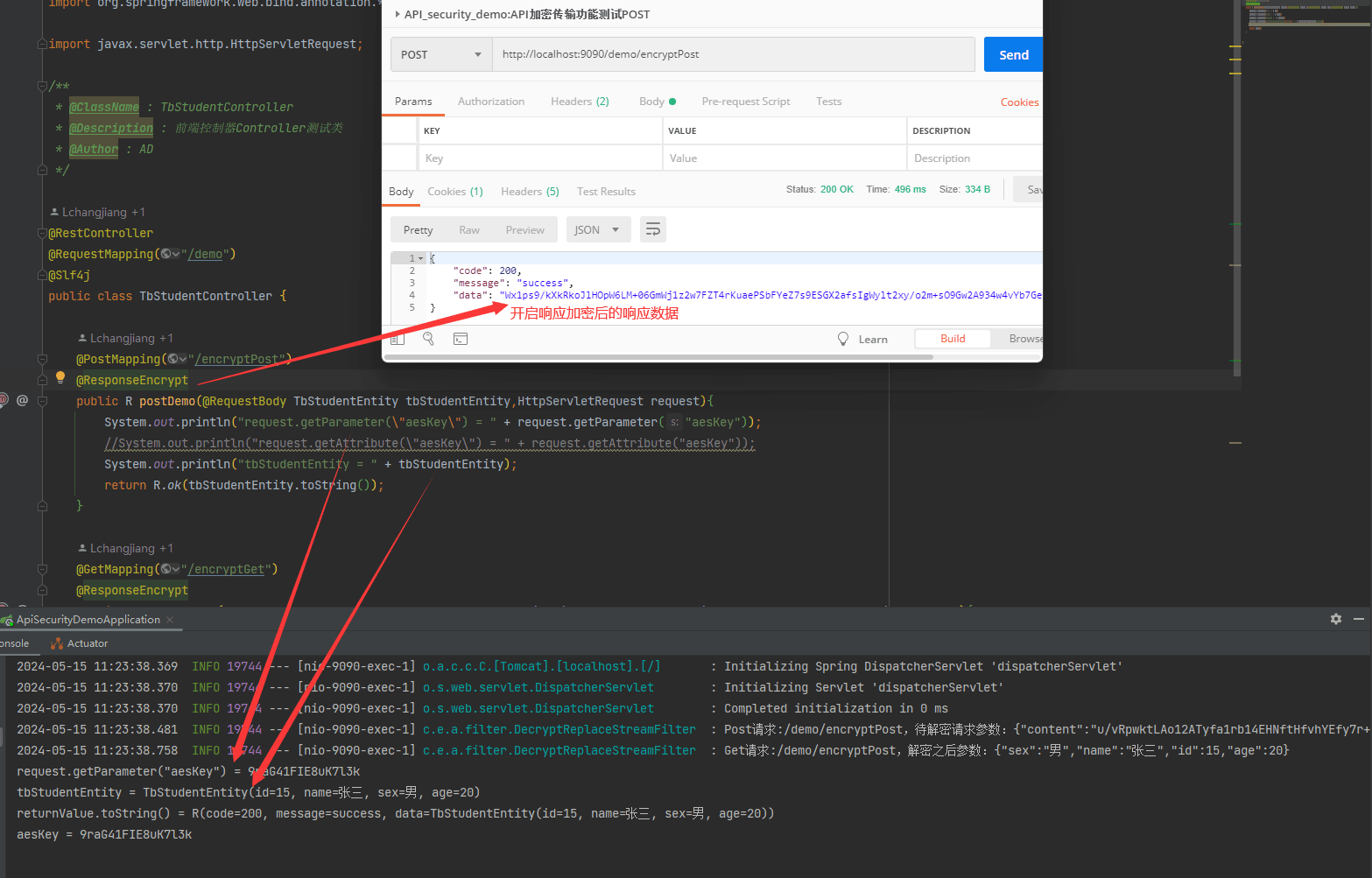The width and height of the screenshot is (1372, 878).
Task: Click the Learn lightbulb icon
Action: [x=843, y=339]
